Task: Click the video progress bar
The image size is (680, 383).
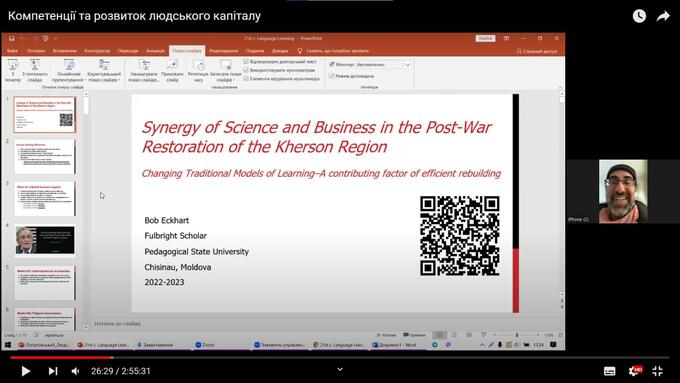Action: pyautogui.click(x=340, y=358)
